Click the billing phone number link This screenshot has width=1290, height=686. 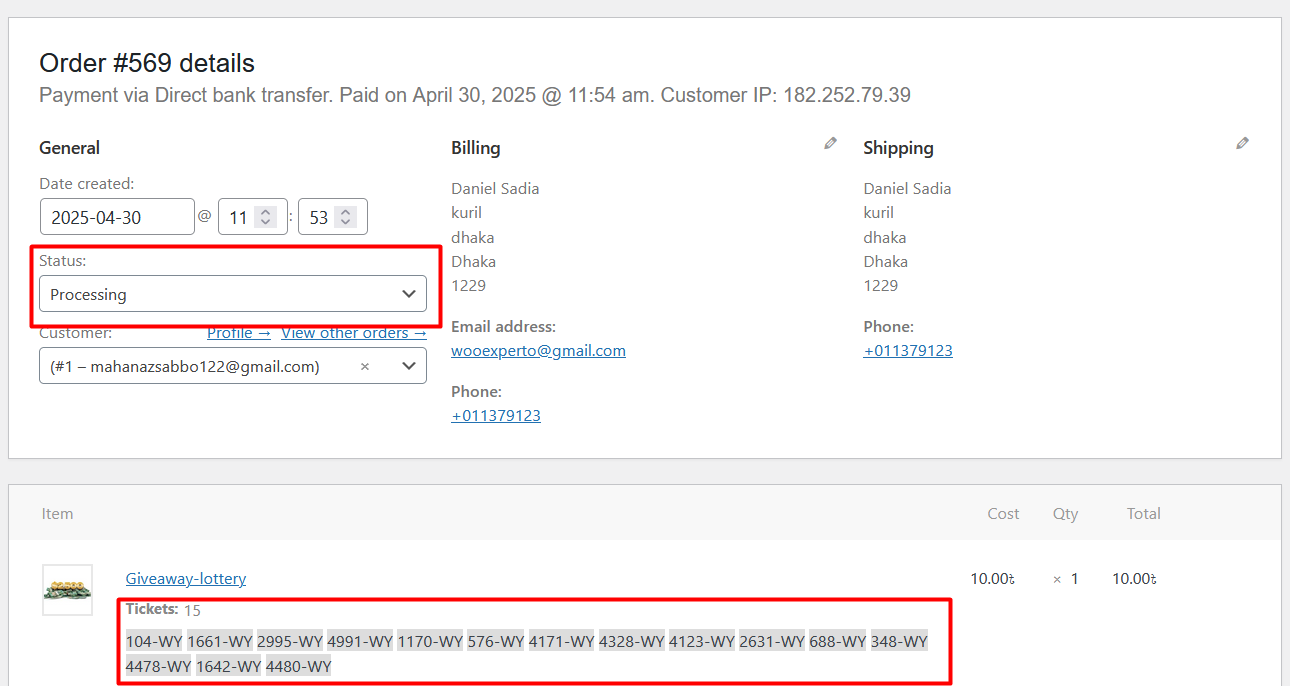point(496,416)
